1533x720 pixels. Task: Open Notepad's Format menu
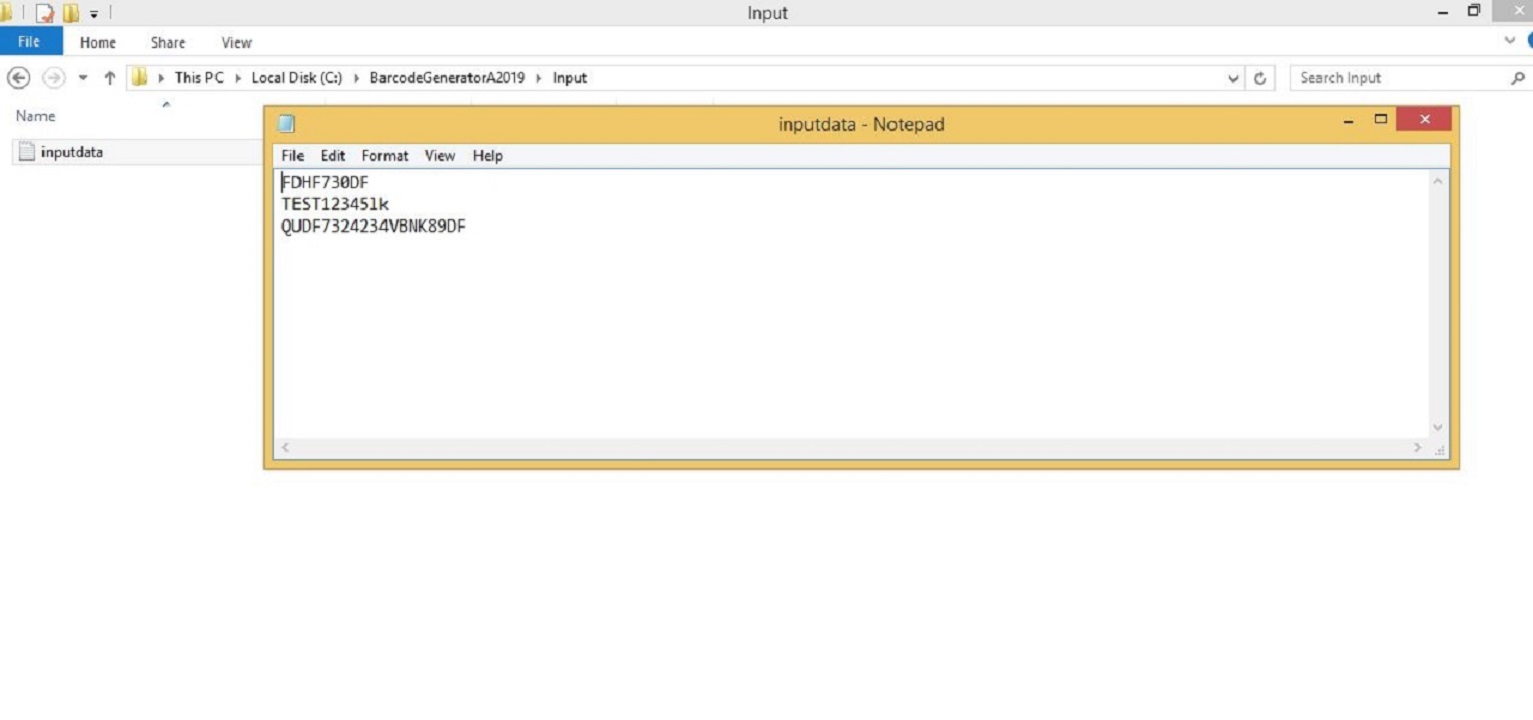tap(385, 156)
